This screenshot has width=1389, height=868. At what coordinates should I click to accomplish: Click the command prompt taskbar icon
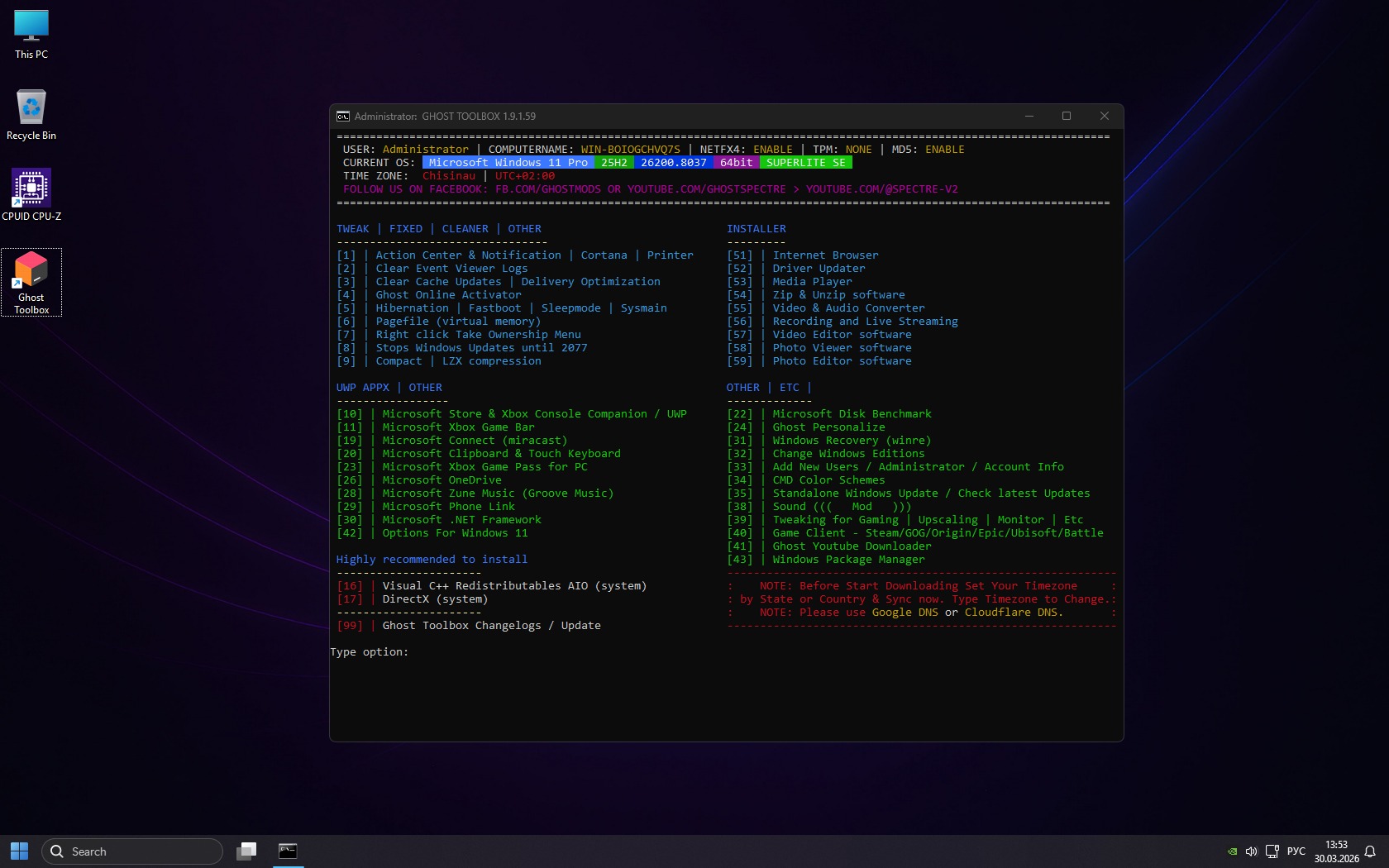point(288,851)
